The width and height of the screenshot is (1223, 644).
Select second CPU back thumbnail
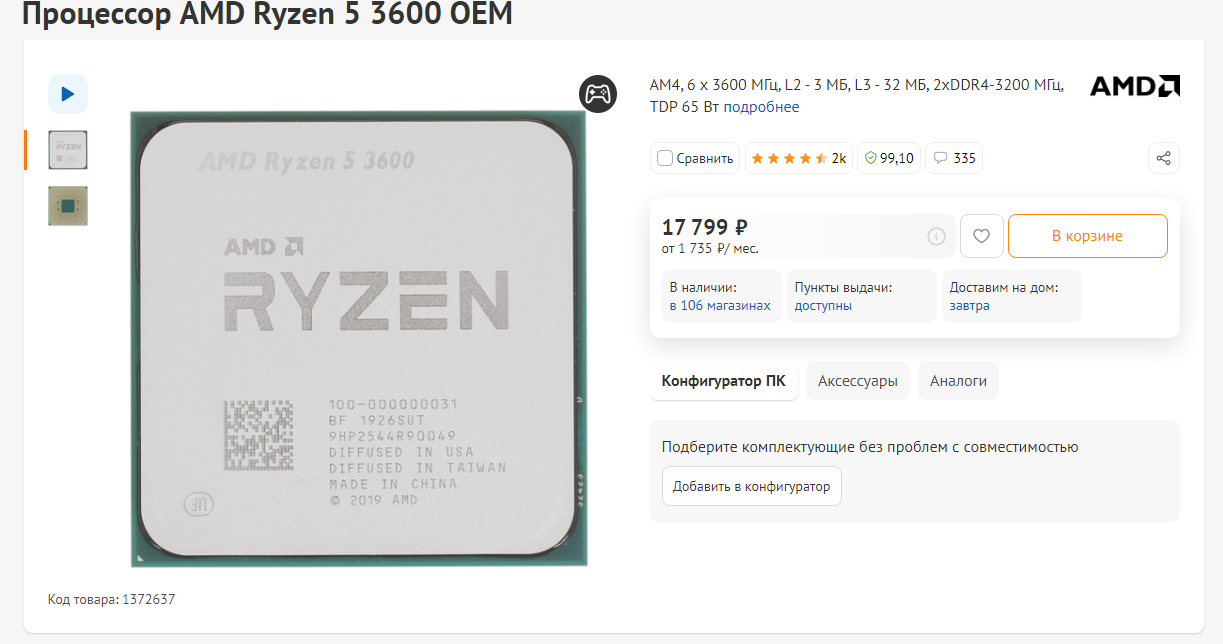click(x=68, y=206)
